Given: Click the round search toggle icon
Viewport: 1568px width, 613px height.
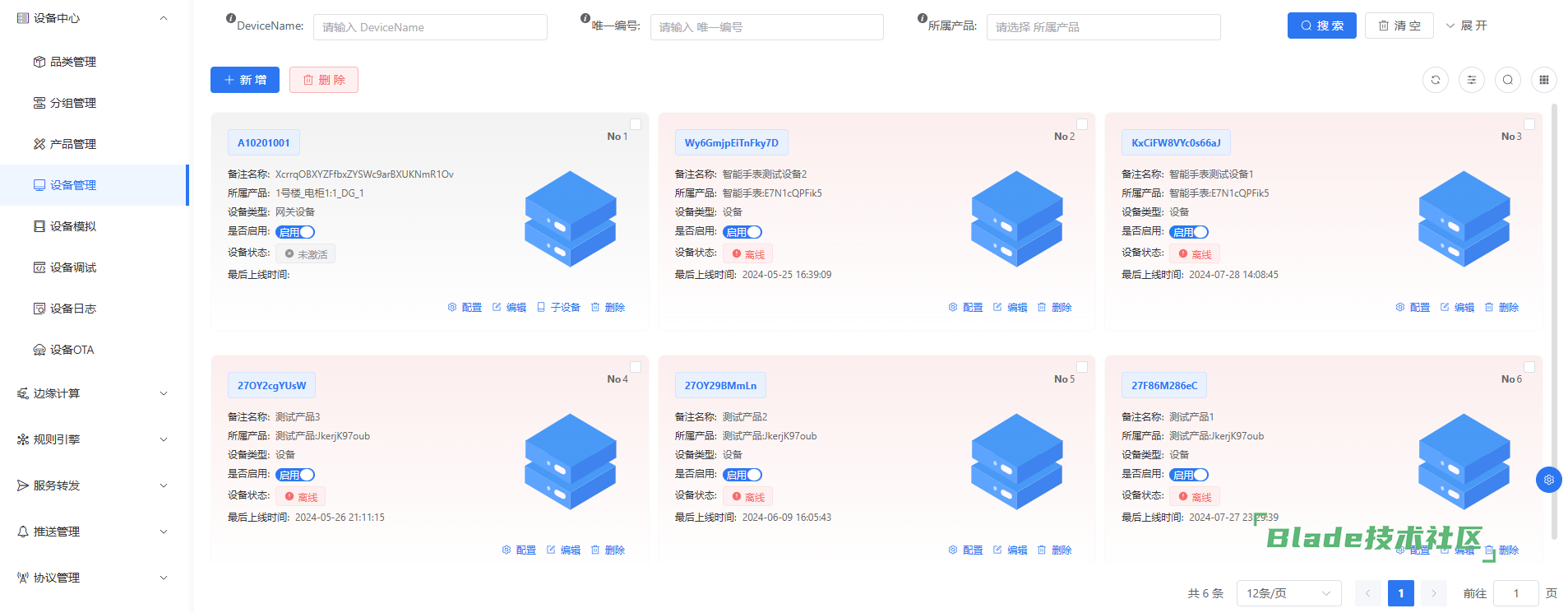Looking at the screenshot, I should [1507, 80].
